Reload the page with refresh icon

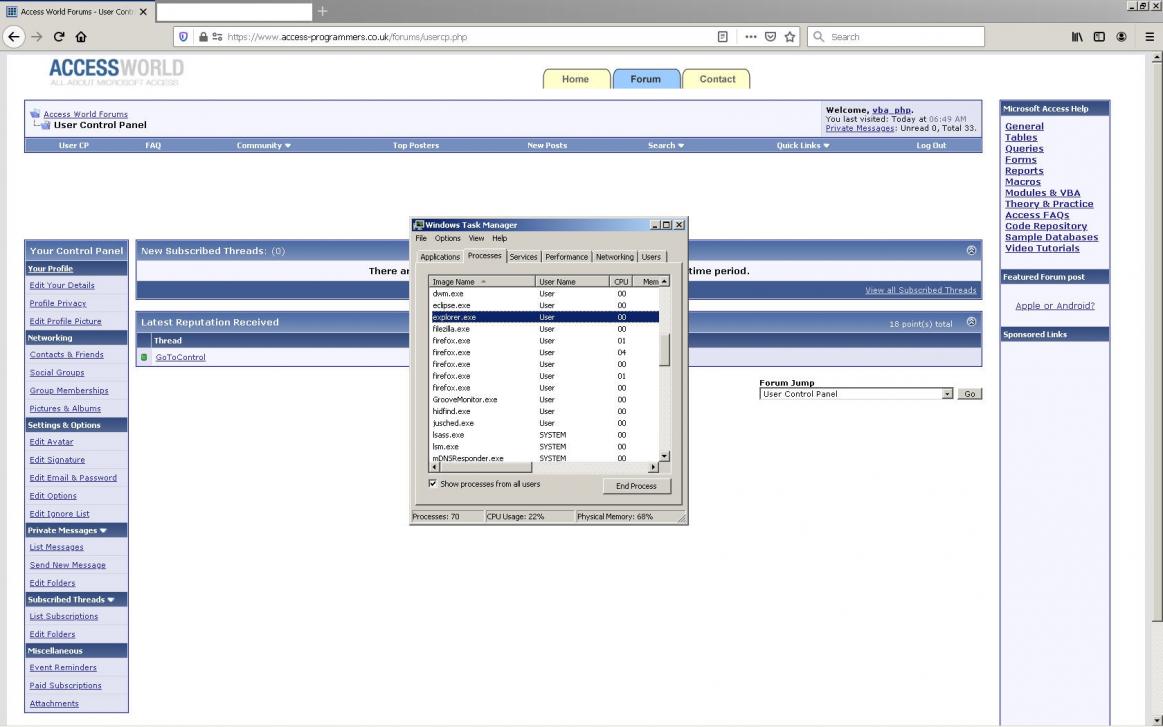point(59,36)
